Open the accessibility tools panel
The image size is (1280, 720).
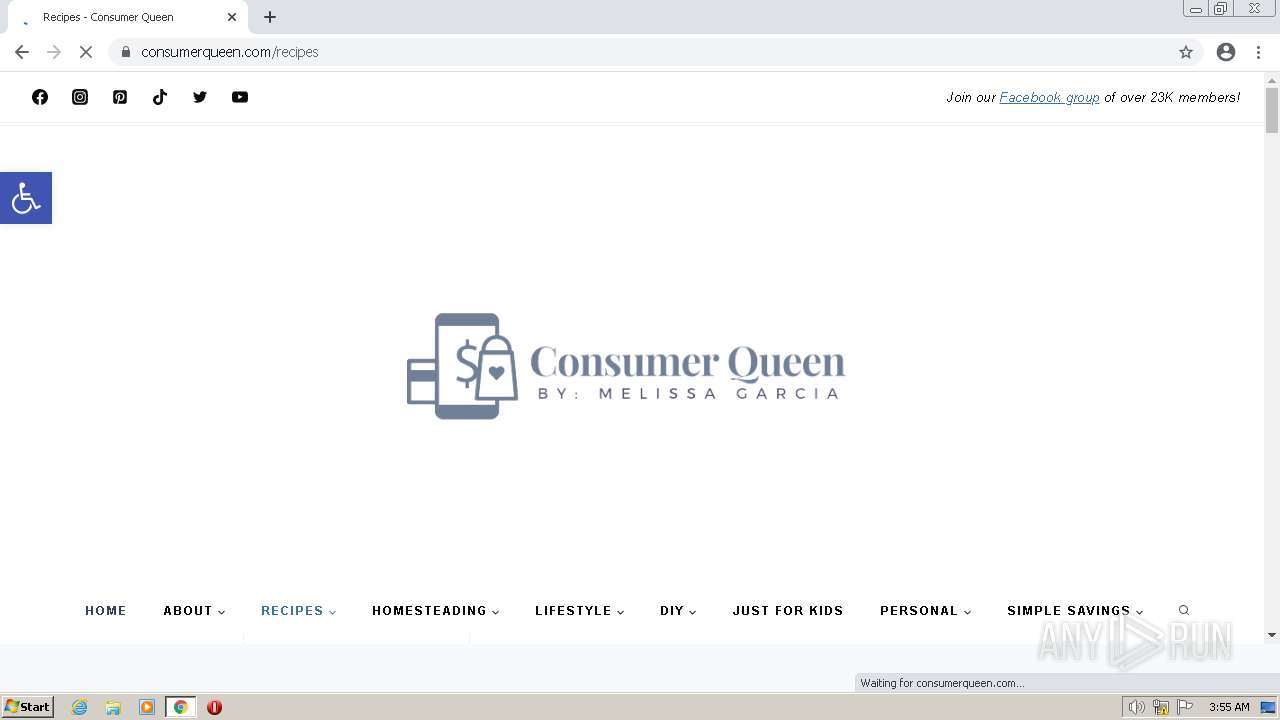click(x=26, y=198)
